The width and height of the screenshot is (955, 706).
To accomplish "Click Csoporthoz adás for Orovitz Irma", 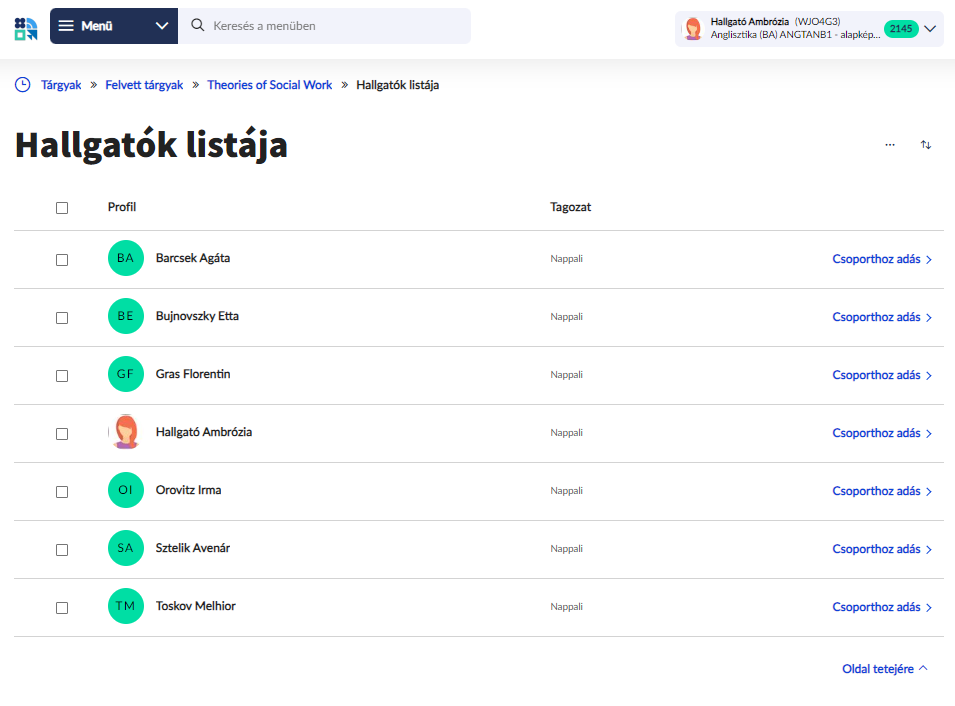I will pyautogui.click(x=881, y=491).
